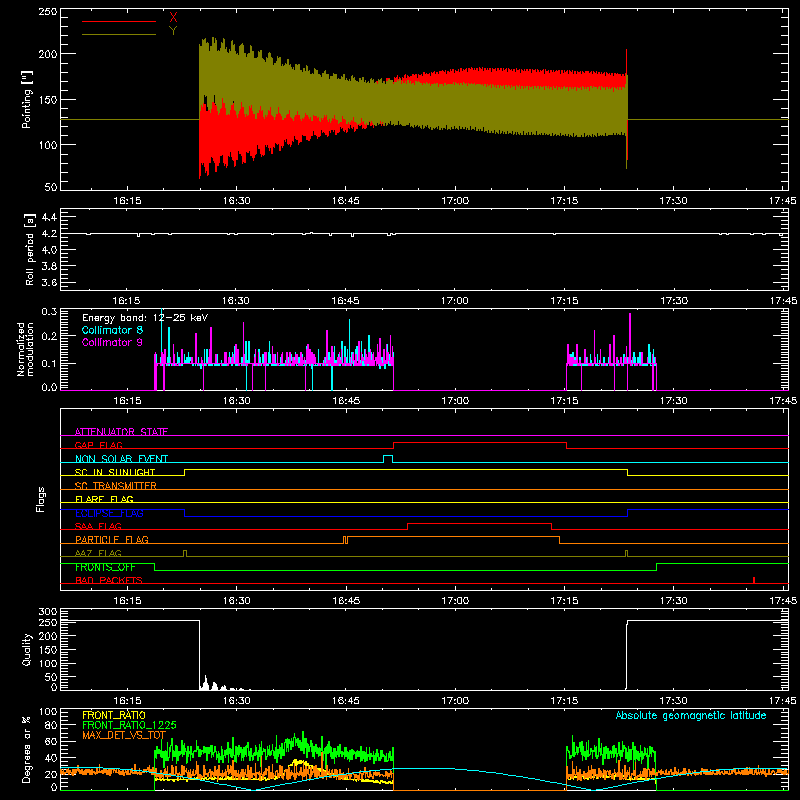Image resolution: width=800 pixels, height=800 pixels.
Task: Click the 'Normalized modulation' axis title
Action: coord(25,349)
